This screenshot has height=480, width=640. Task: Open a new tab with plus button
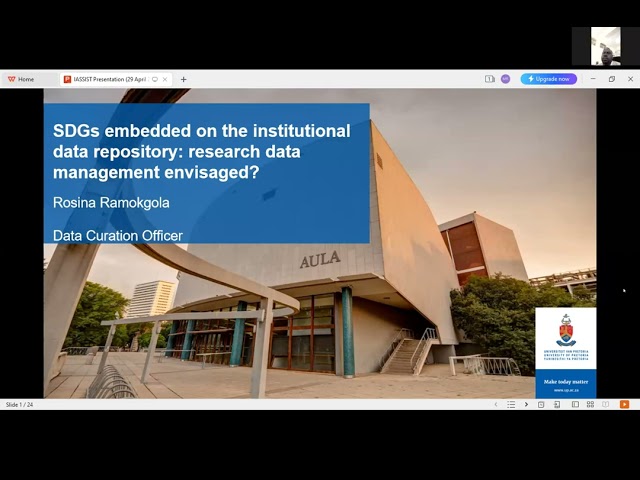point(184,79)
